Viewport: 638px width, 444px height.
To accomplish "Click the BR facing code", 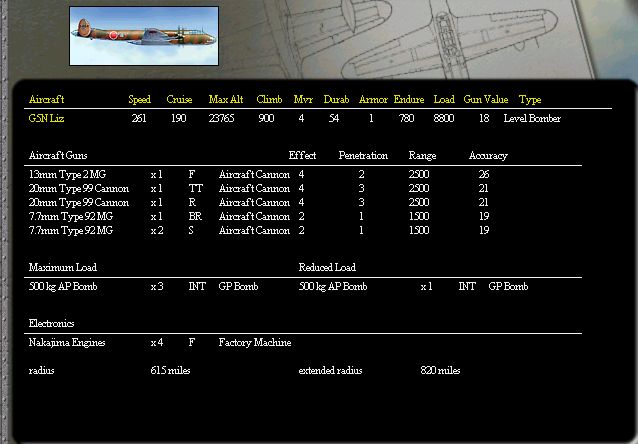I will point(195,216).
